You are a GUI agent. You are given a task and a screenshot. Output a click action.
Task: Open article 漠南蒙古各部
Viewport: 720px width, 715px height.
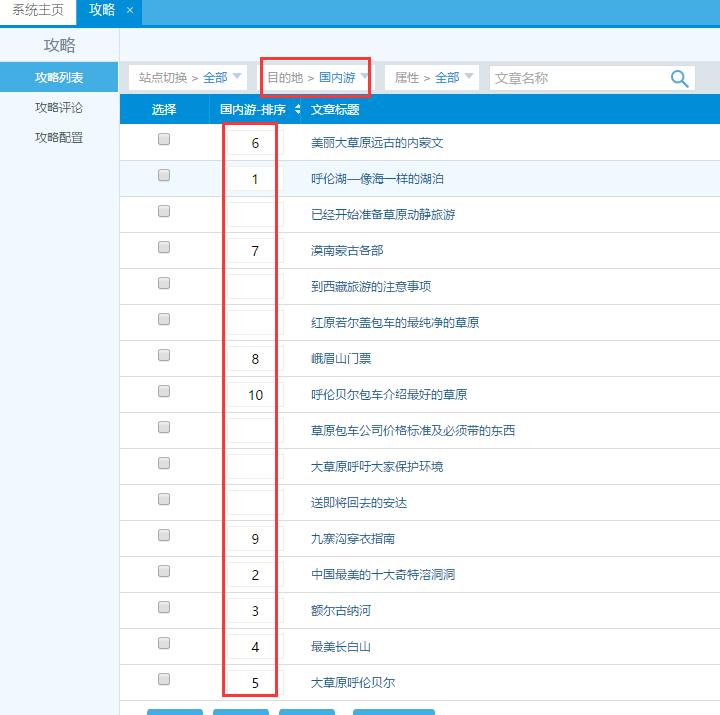(x=347, y=251)
